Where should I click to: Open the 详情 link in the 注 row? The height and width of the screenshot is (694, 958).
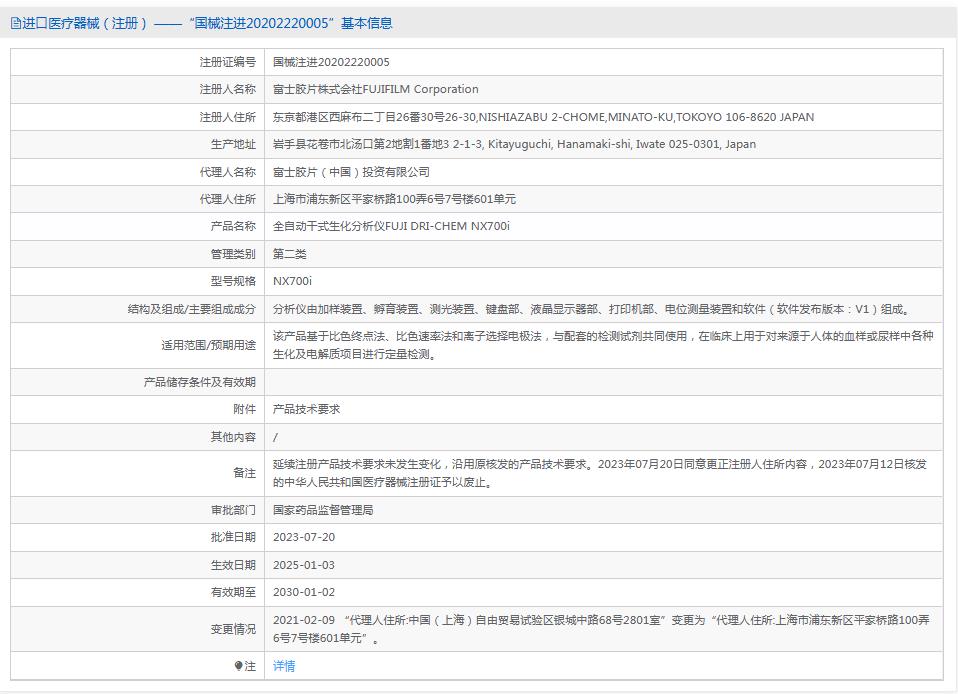283,666
